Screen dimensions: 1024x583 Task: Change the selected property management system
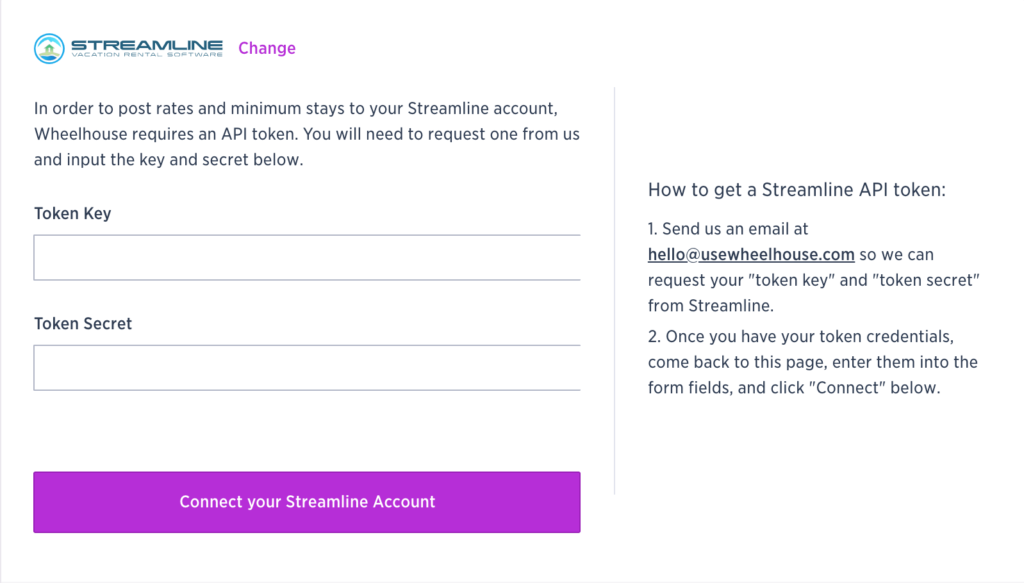point(266,48)
